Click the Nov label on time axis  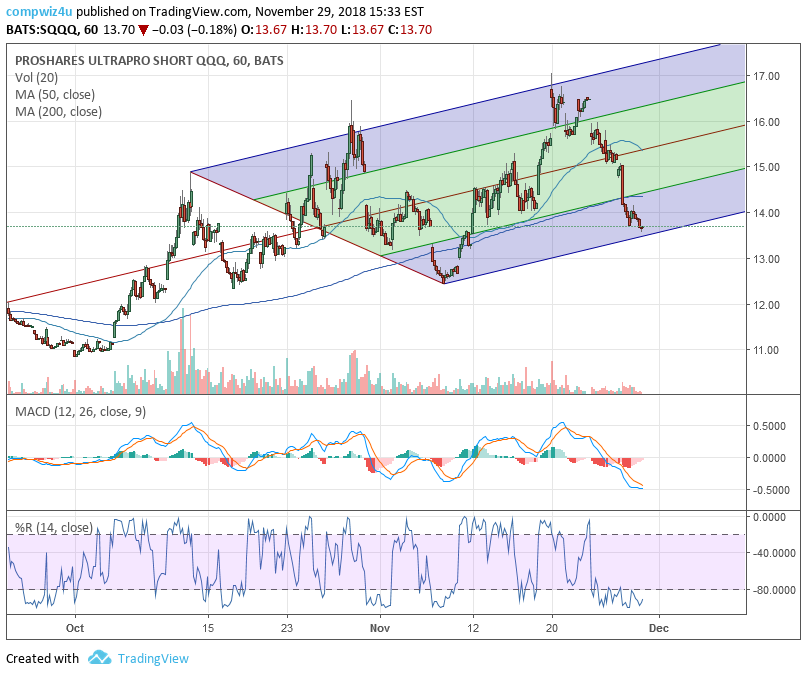379,628
